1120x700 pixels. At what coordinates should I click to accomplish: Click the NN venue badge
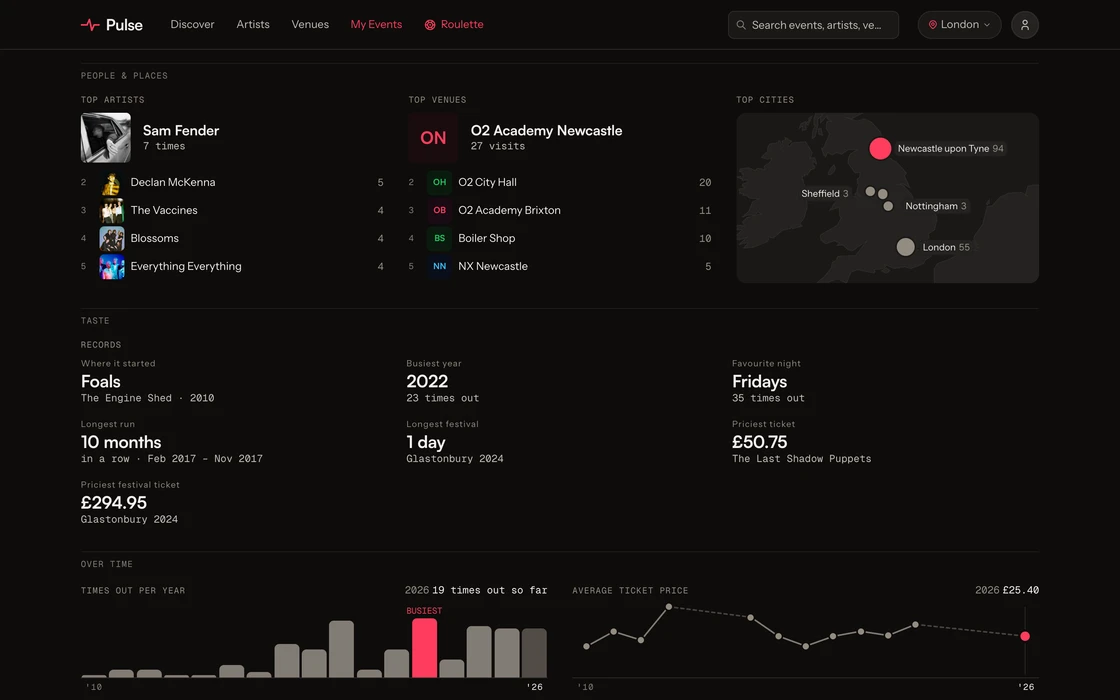[x=439, y=266]
